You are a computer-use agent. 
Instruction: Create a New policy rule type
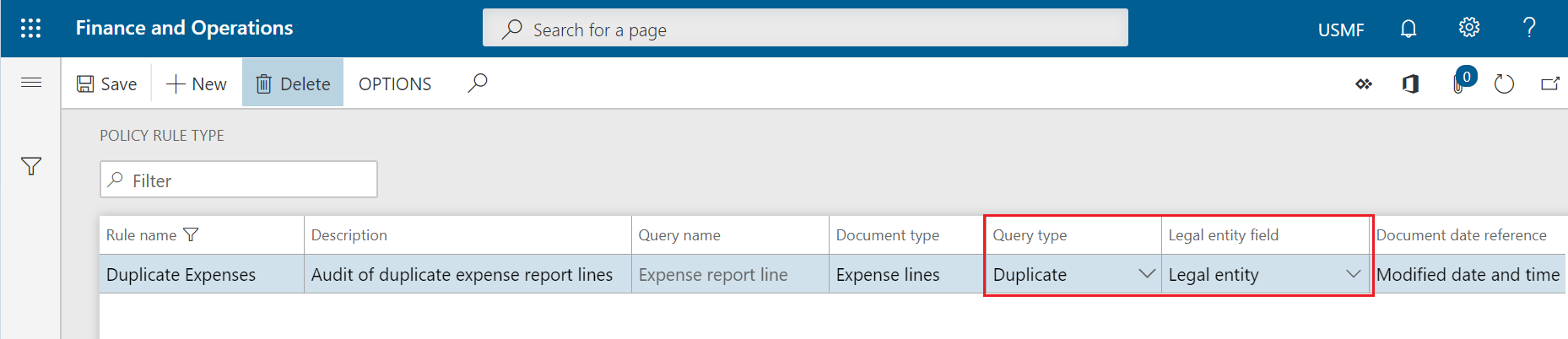[197, 83]
